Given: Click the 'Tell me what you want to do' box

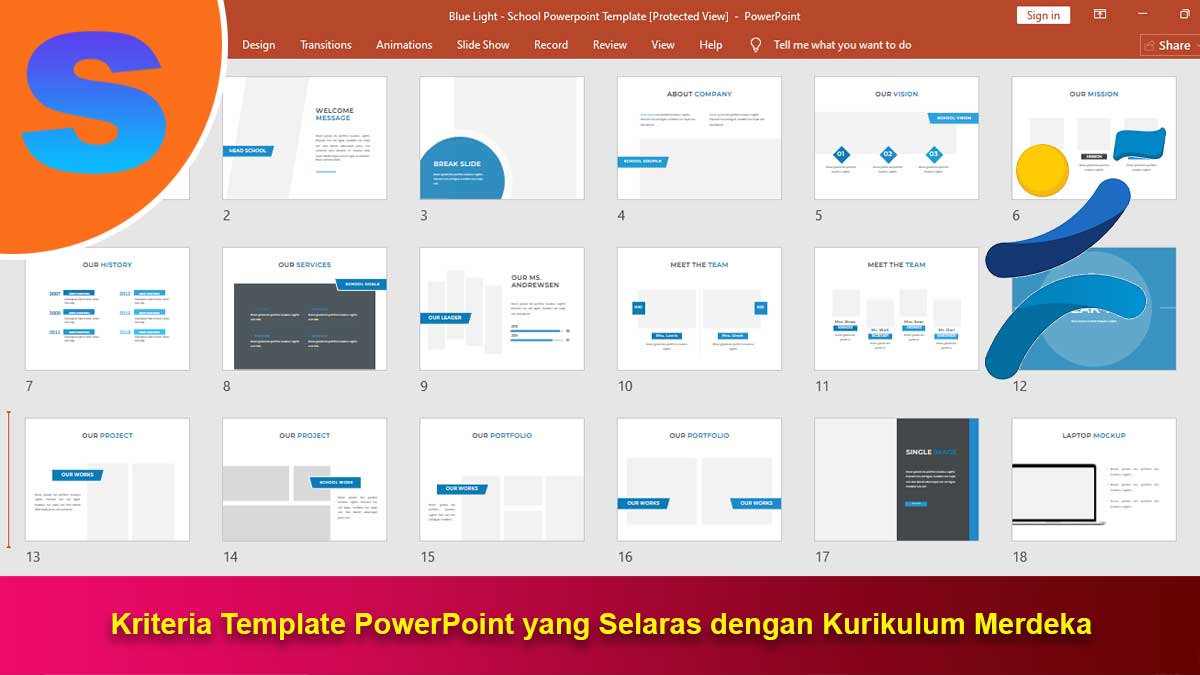Looking at the screenshot, I should tap(842, 45).
